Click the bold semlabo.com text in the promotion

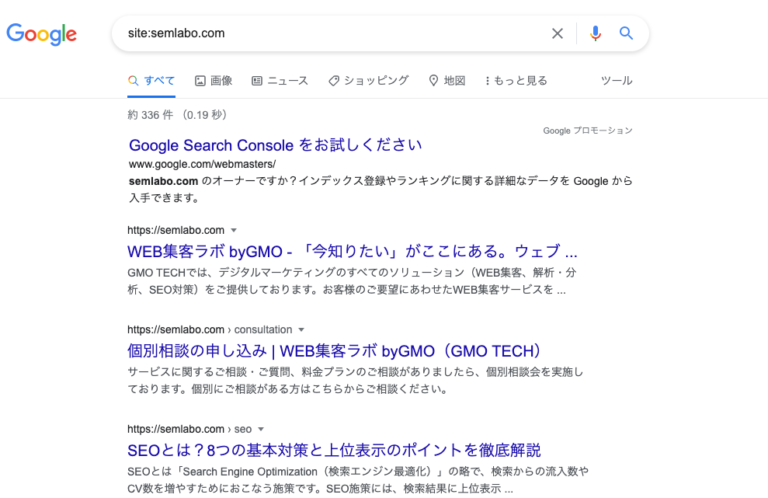164,181
